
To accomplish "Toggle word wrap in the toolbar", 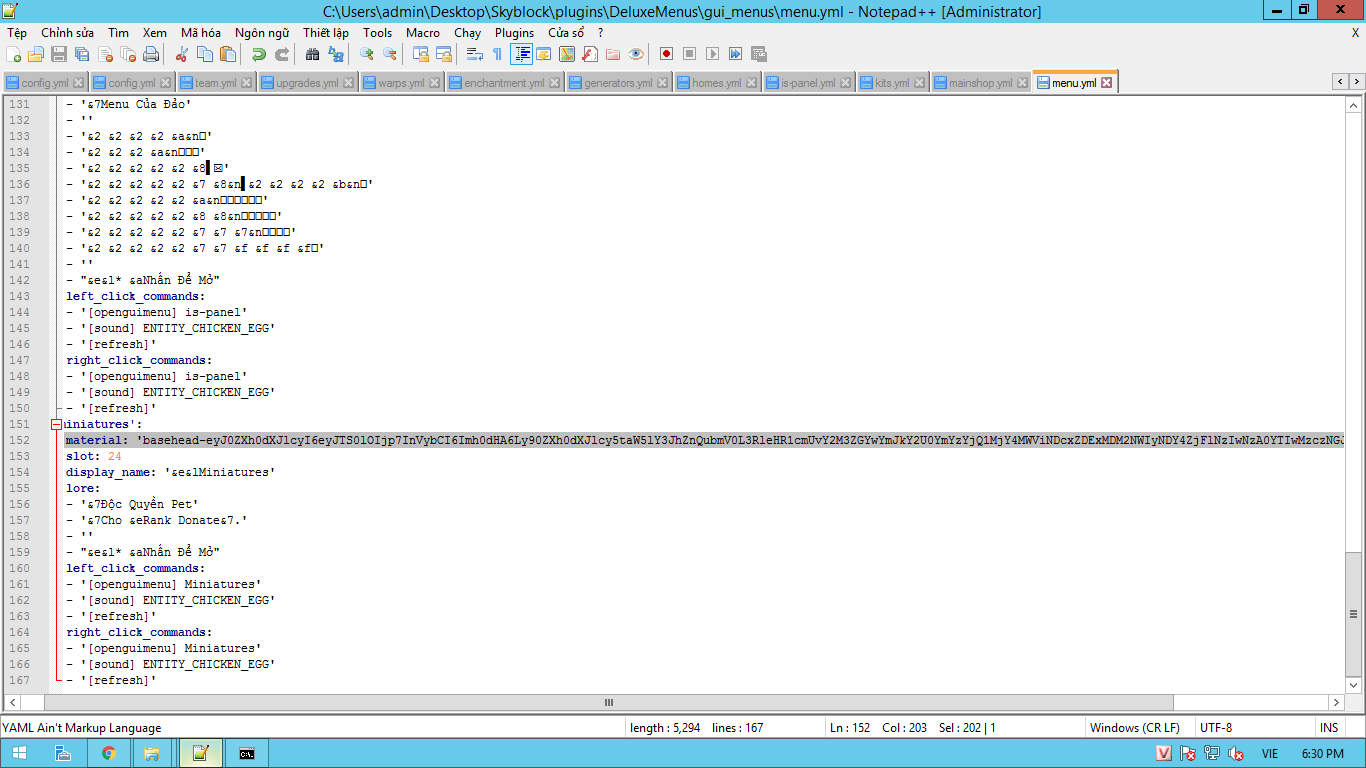I will coord(475,54).
